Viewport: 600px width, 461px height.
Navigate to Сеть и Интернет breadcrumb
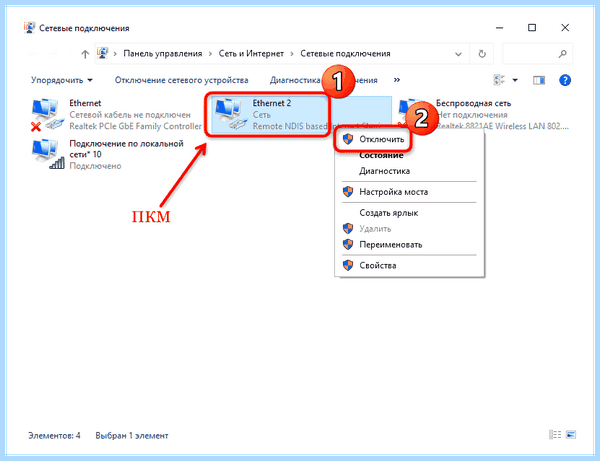click(251, 54)
